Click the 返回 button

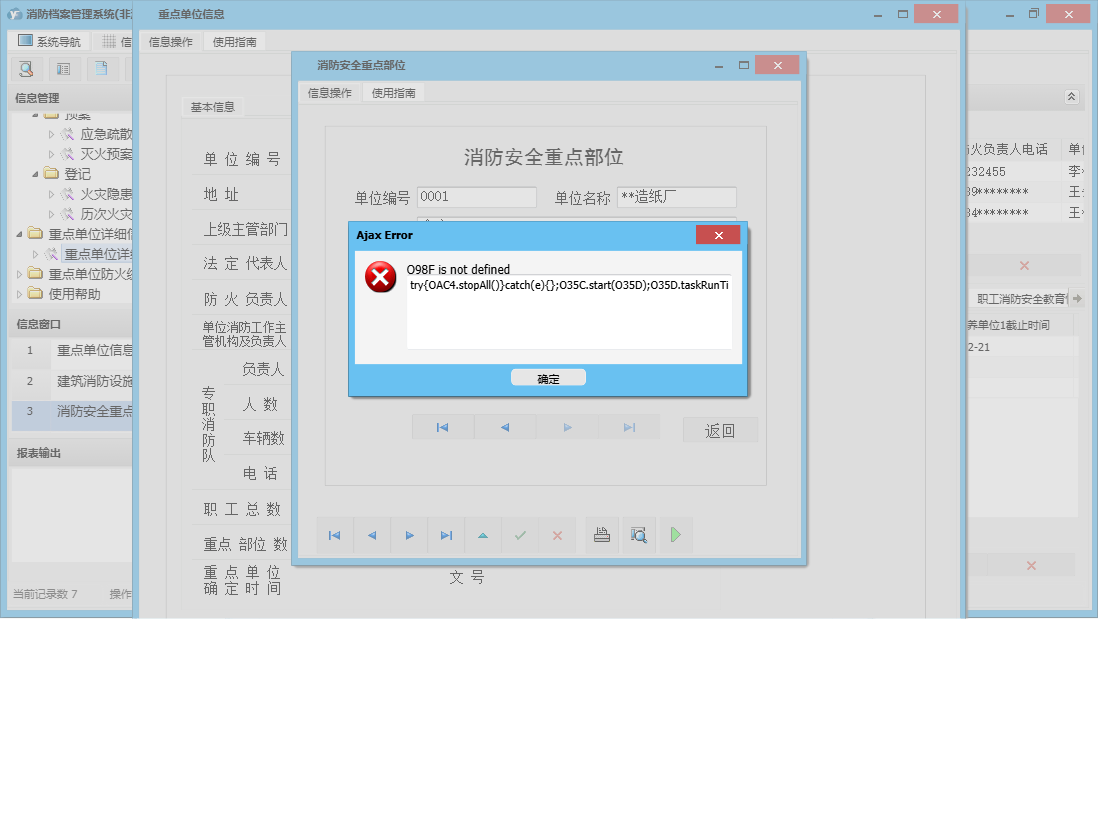[720, 429]
